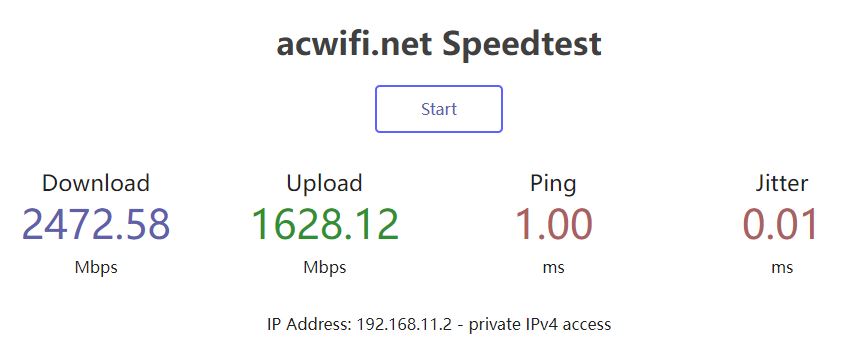Image resolution: width=848 pixels, height=364 pixels.
Task: Select the Upload heading label
Action: point(324,184)
